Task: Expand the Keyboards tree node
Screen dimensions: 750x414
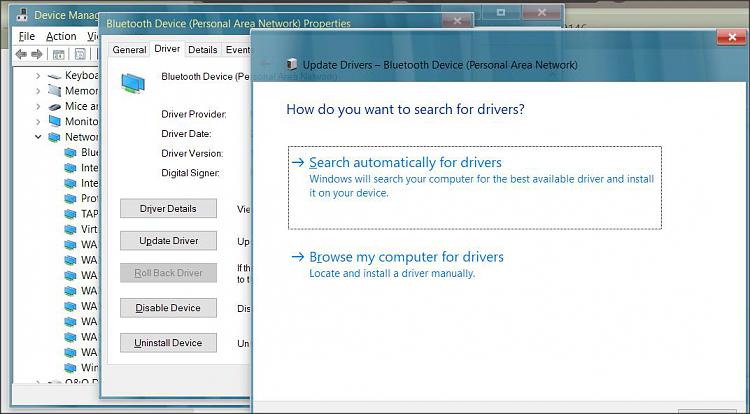Action: (38, 76)
